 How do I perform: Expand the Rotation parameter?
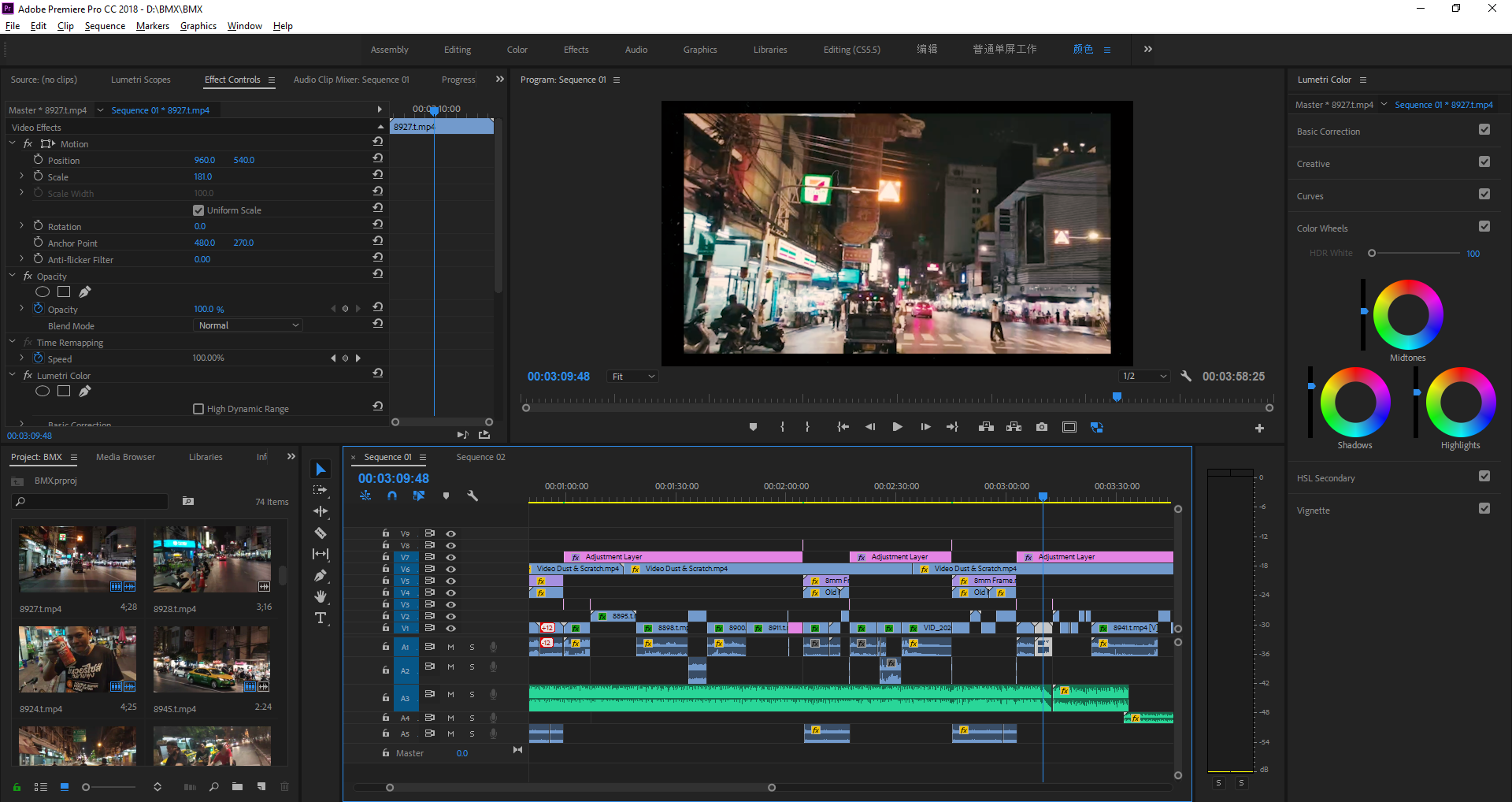click(x=22, y=225)
